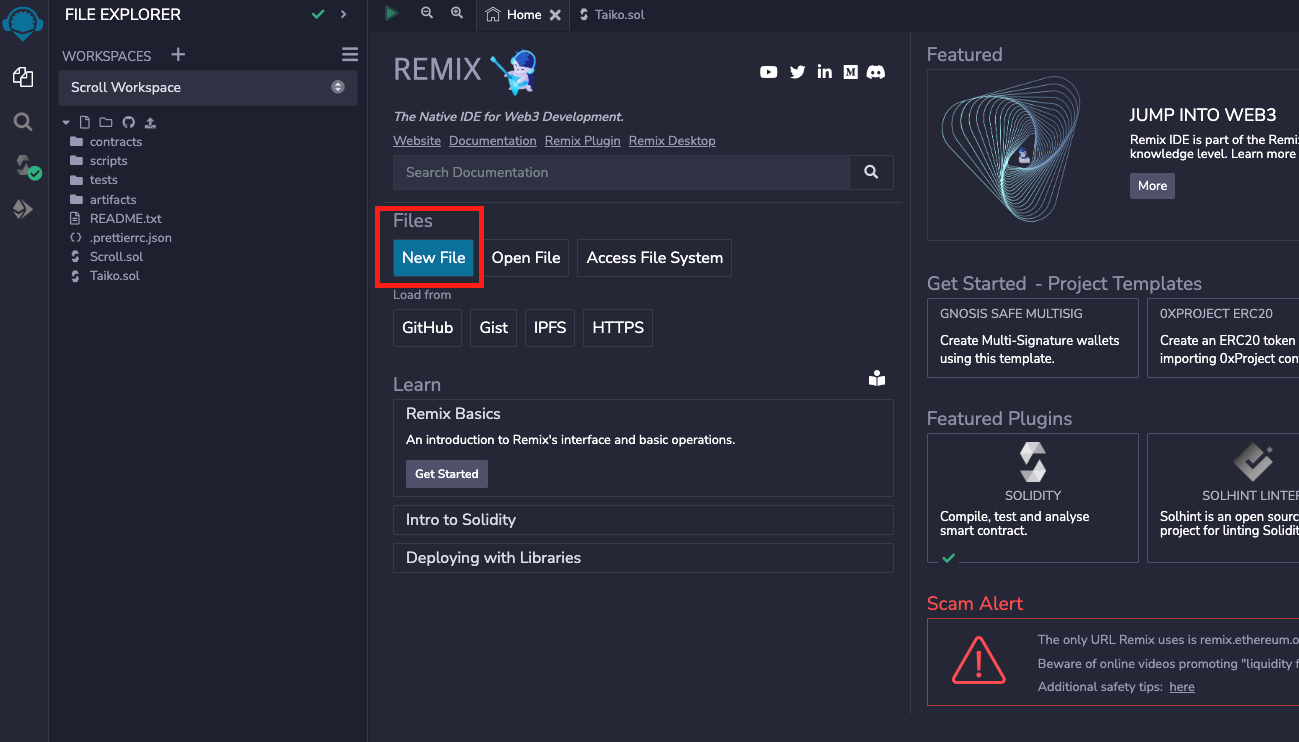The height and width of the screenshot is (742, 1299).
Task: Click the Open File button
Action: pos(526,258)
